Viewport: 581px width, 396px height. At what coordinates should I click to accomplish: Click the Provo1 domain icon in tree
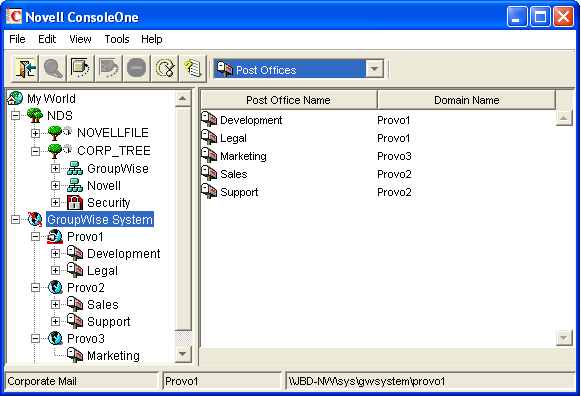click(55, 236)
